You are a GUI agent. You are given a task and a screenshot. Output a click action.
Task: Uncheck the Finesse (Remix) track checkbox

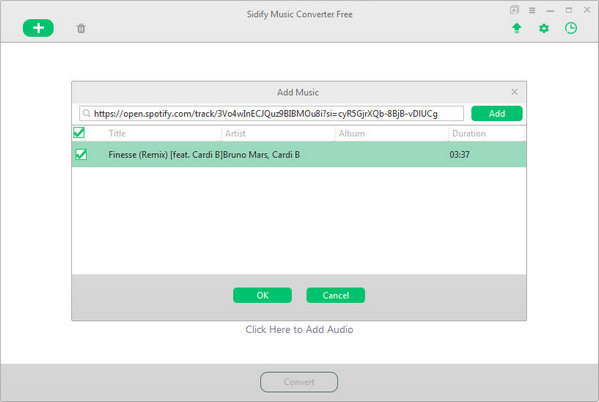pyautogui.click(x=81, y=154)
